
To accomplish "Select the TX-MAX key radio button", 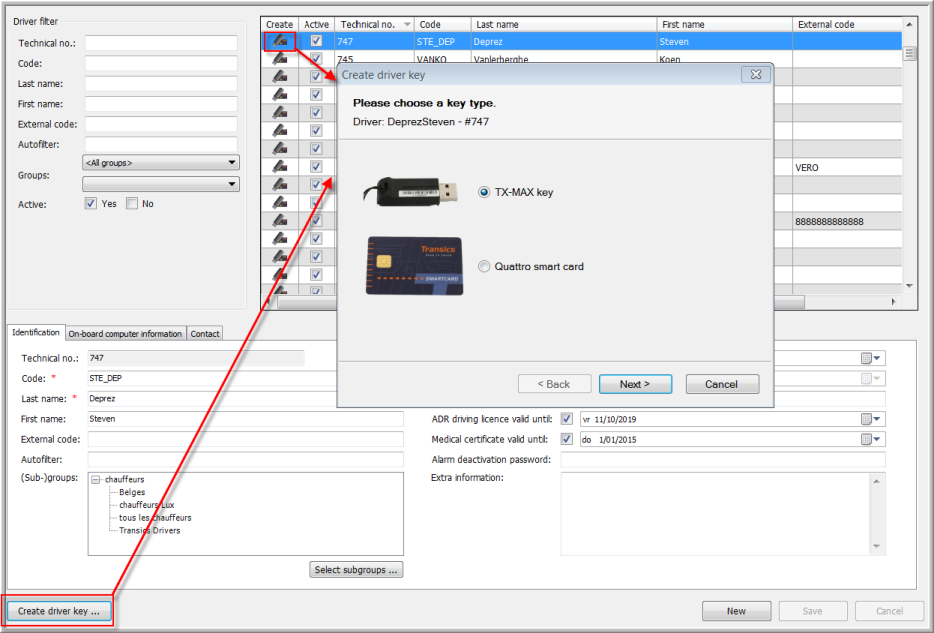I will pyautogui.click(x=485, y=192).
